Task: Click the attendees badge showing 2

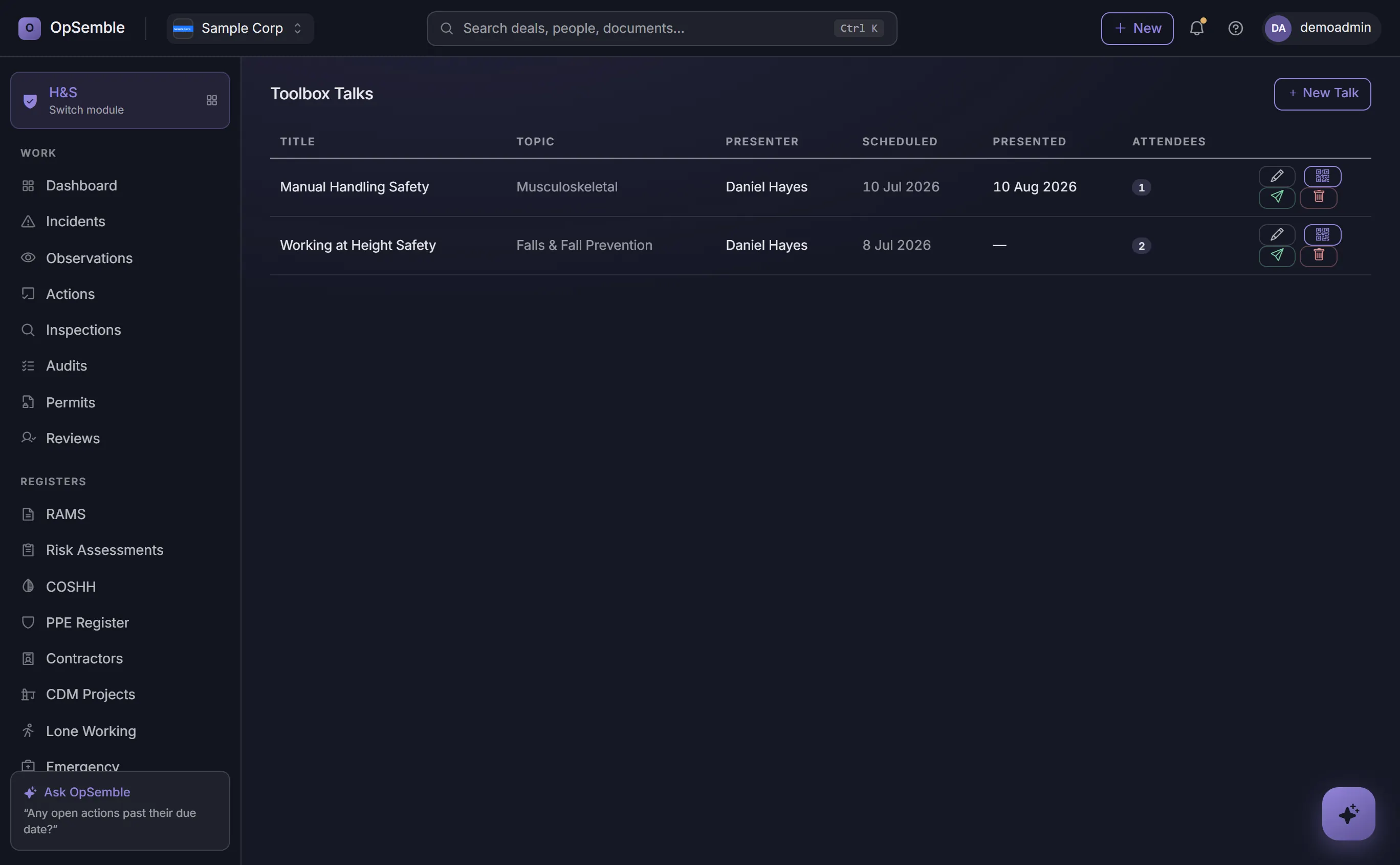Action: pyautogui.click(x=1141, y=246)
